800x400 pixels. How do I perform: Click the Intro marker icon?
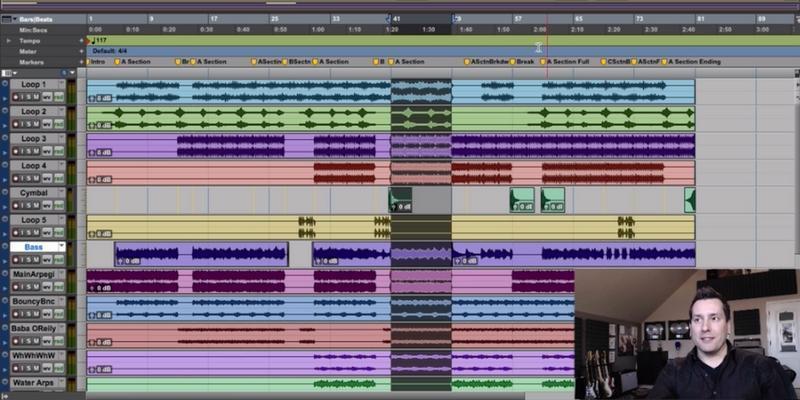click(88, 62)
